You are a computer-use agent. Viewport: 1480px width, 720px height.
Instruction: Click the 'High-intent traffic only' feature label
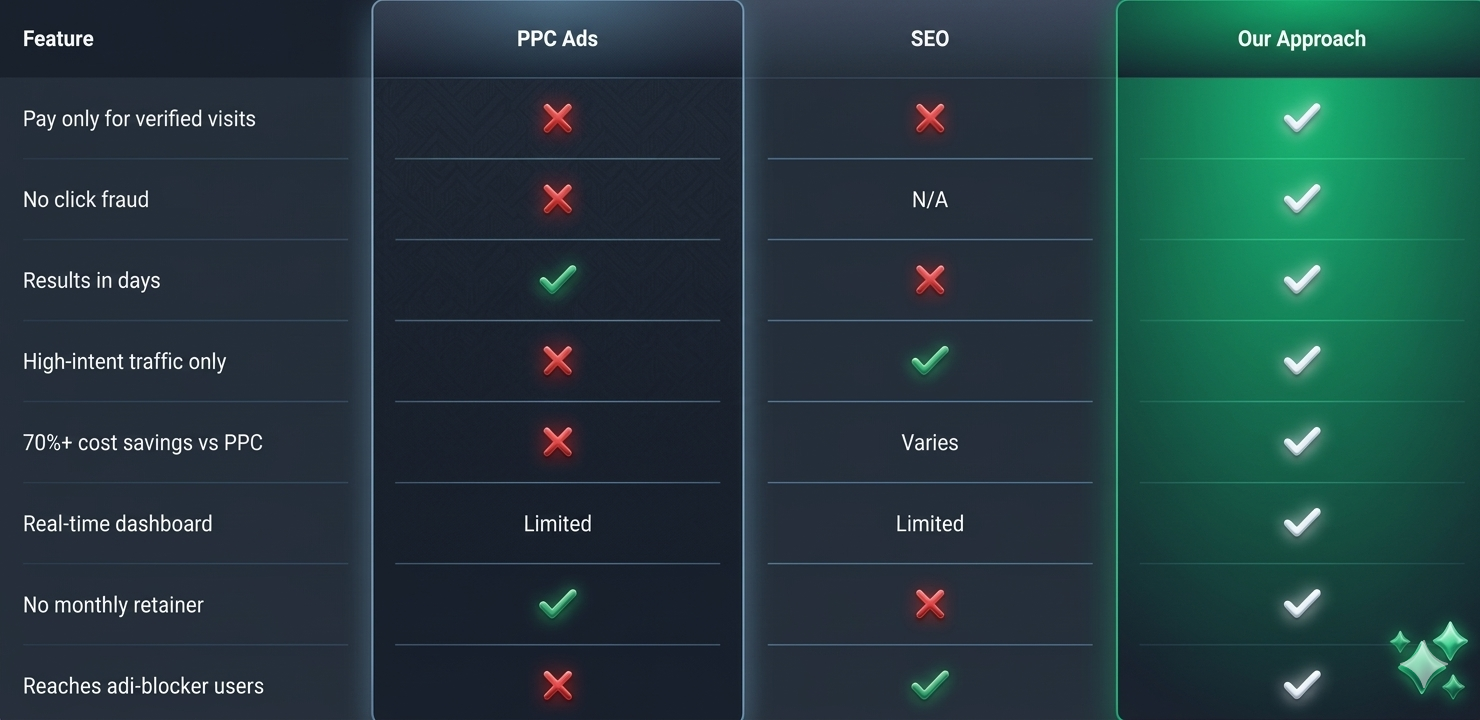click(x=124, y=362)
